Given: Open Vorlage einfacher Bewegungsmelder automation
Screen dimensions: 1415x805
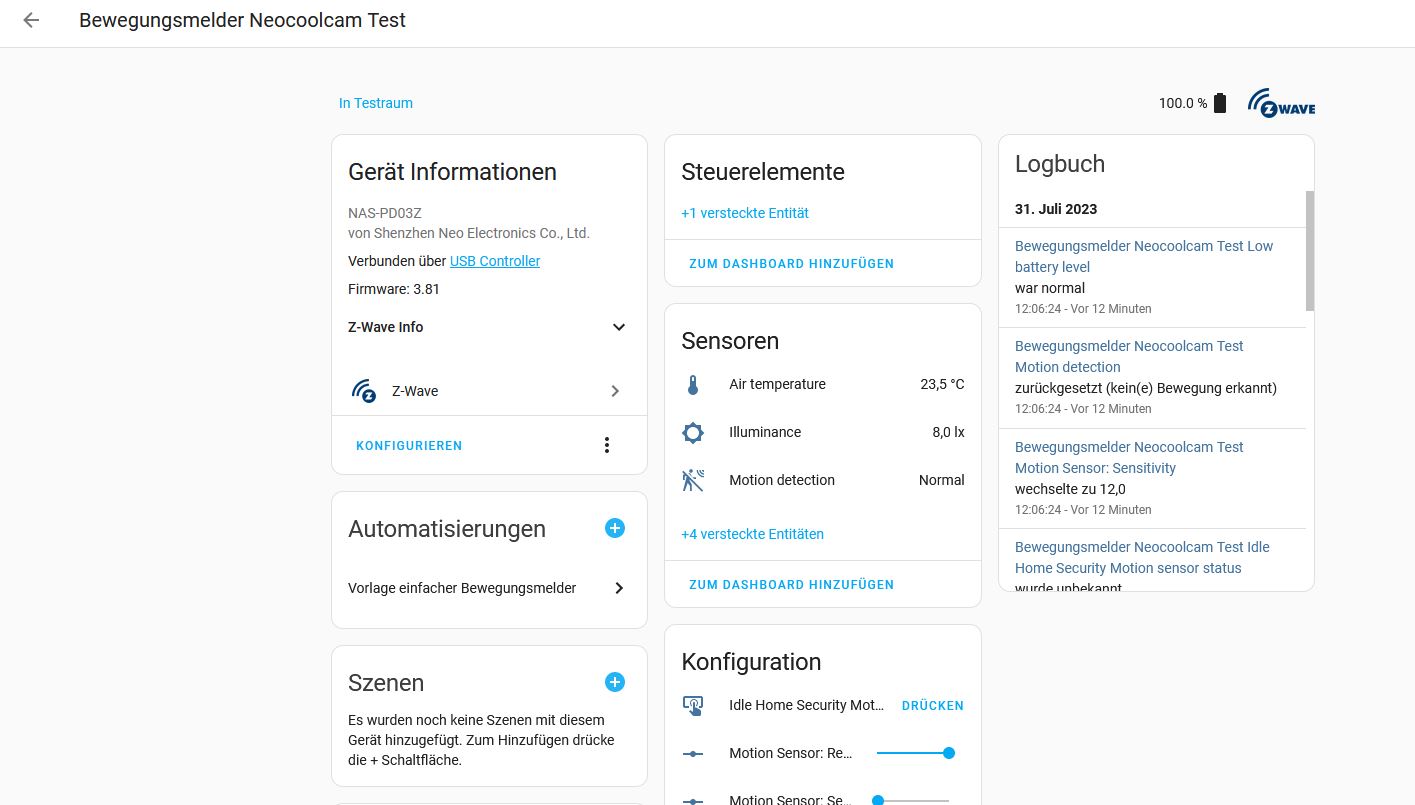Looking at the screenshot, I should click(488, 588).
